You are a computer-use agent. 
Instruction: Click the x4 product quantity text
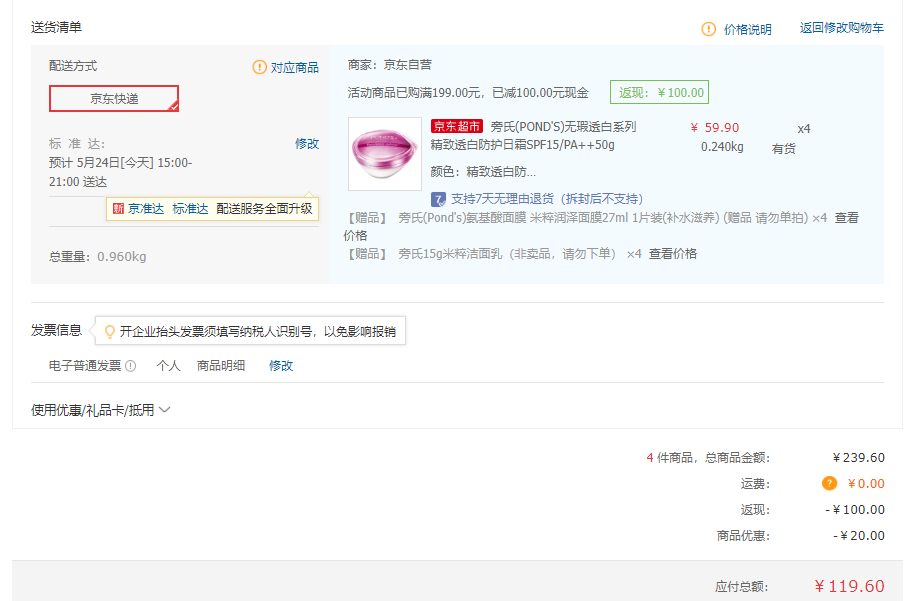[804, 129]
